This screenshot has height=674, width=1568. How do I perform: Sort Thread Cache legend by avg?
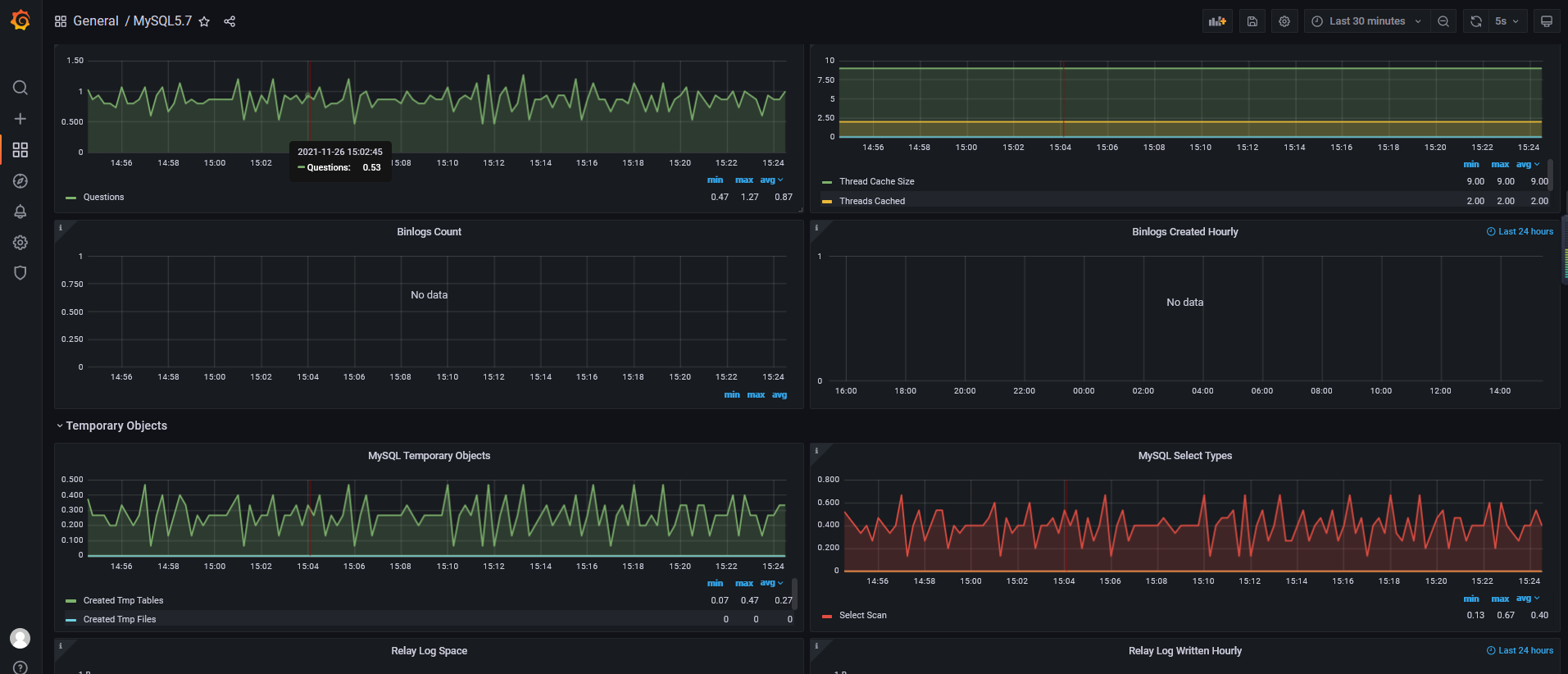pyautogui.click(x=1528, y=164)
